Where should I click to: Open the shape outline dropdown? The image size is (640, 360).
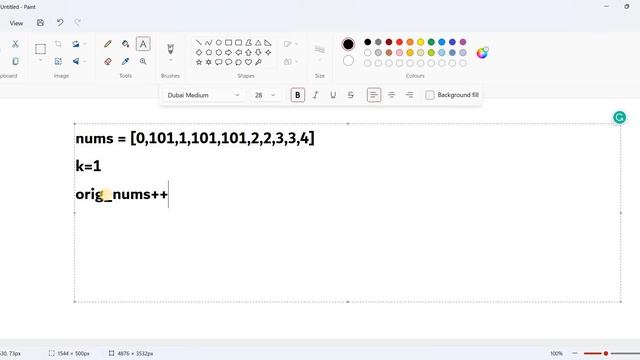tap(291, 44)
